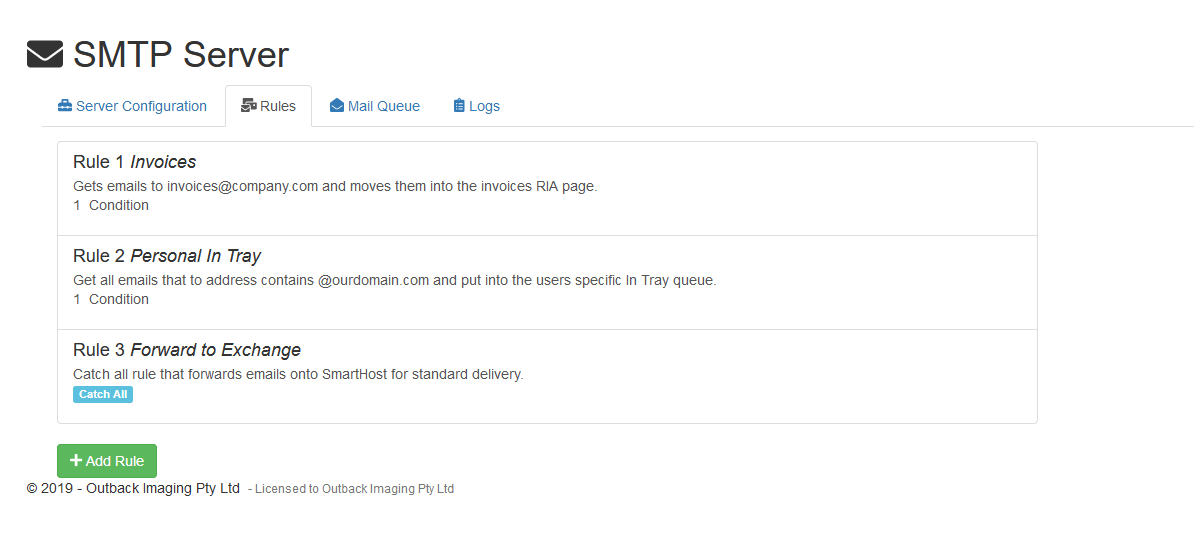This screenshot has height=557, width=1194.
Task: Select the Rules tab label
Action: [278, 106]
